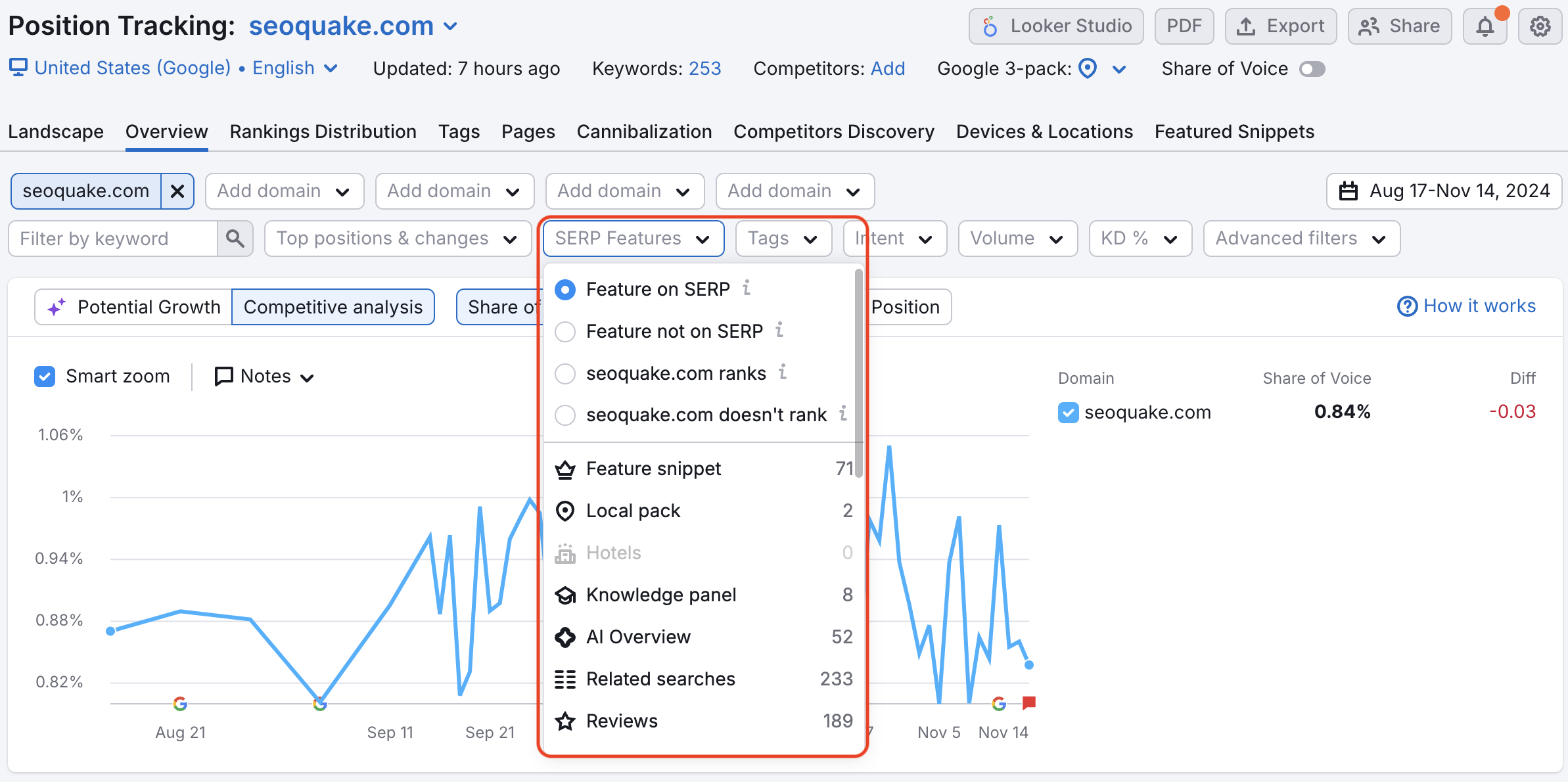Screen dimensions: 1568x782
Task: Open Tags filter dropdown
Action: pyautogui.click(x=783, y=239)
